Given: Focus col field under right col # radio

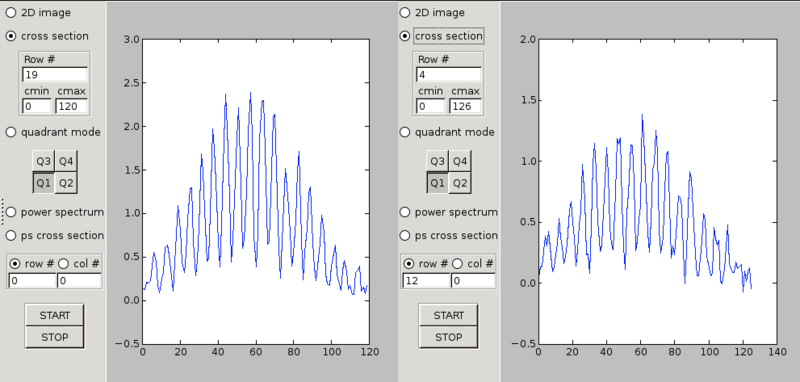Looking at the screenshot, I should pyautogui.click(x=473, y=281).
